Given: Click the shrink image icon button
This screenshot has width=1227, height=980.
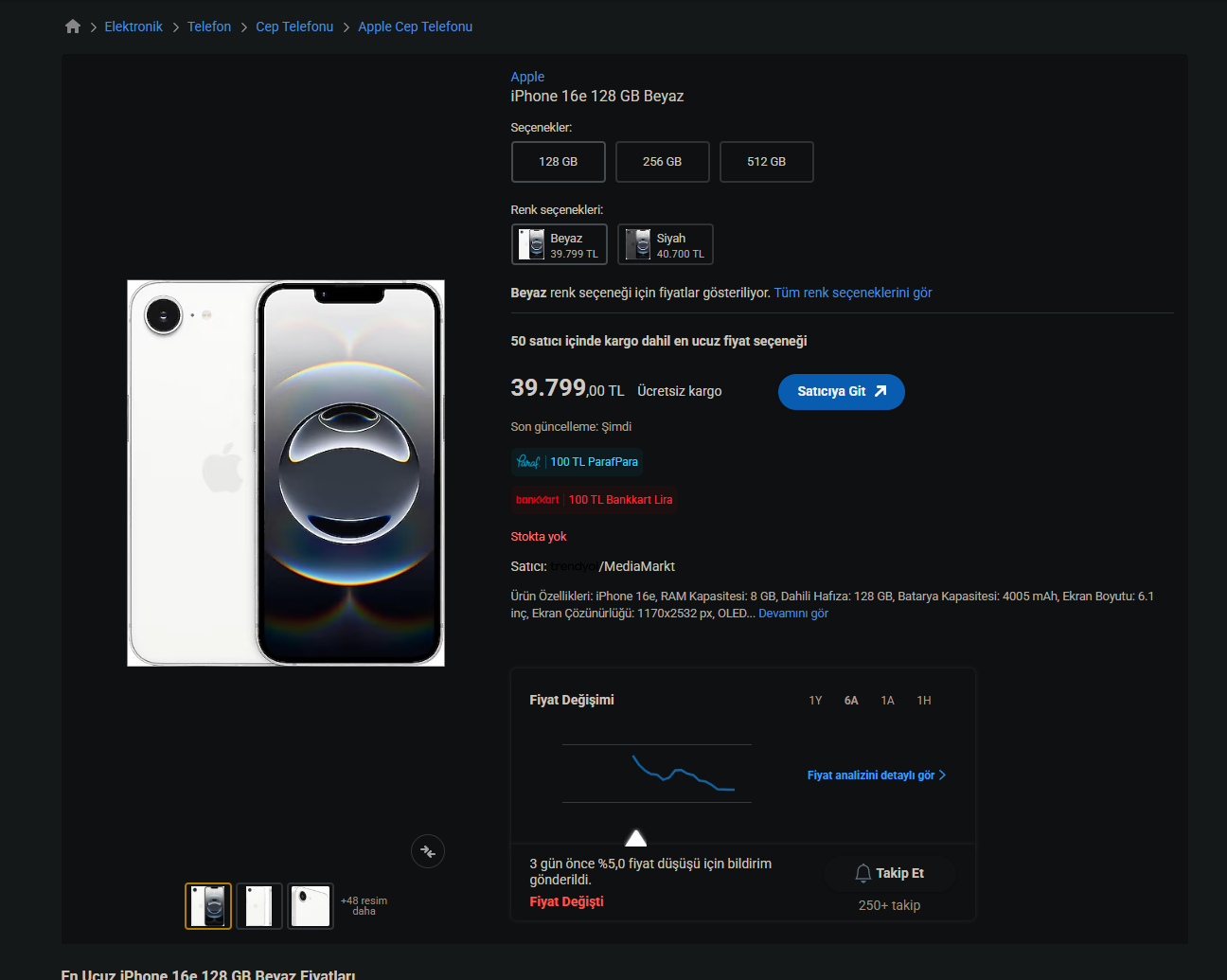Looking at the screenshot, I should [x=428, y=851].
